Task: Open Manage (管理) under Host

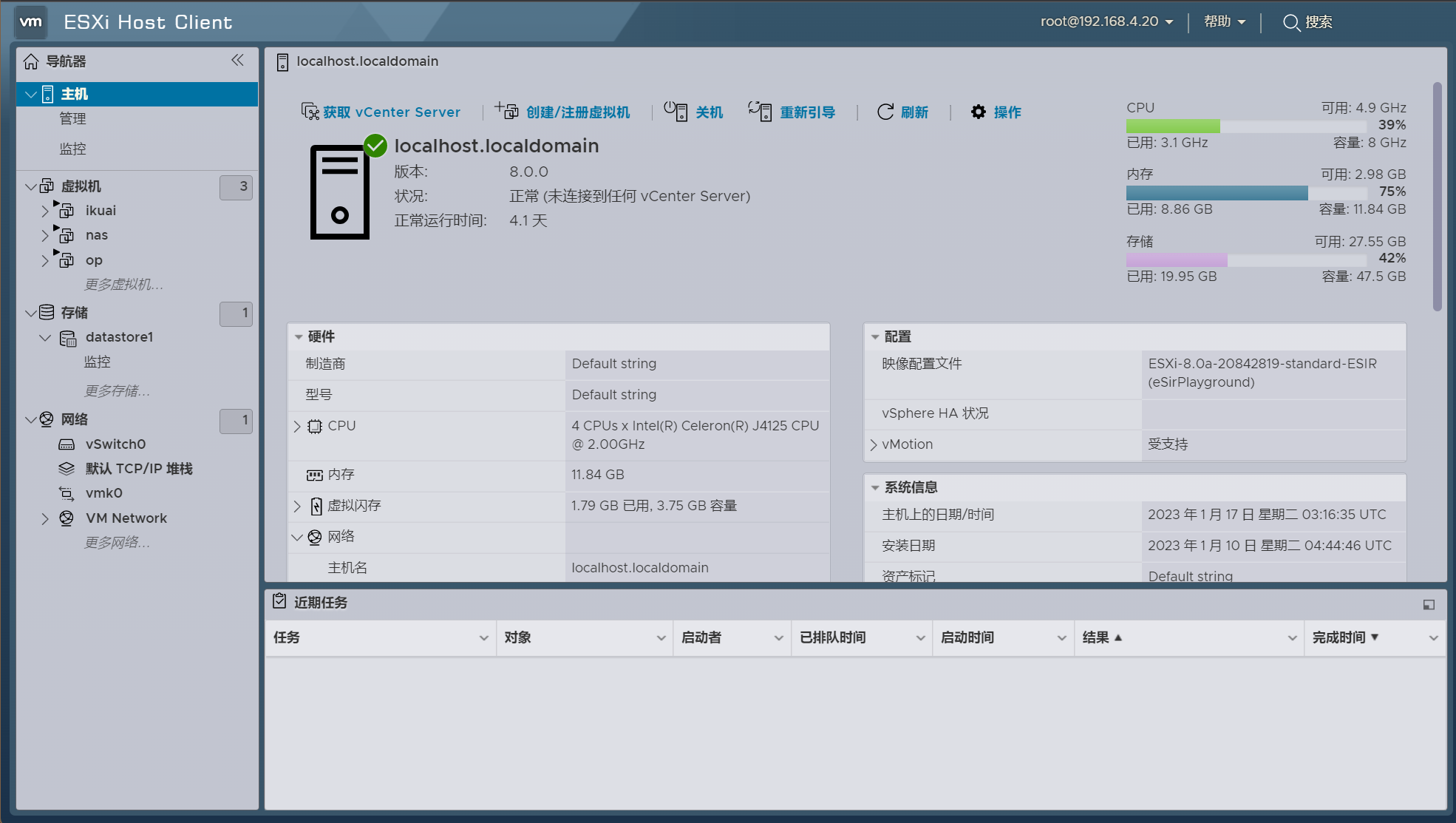Action: (72, 118)
